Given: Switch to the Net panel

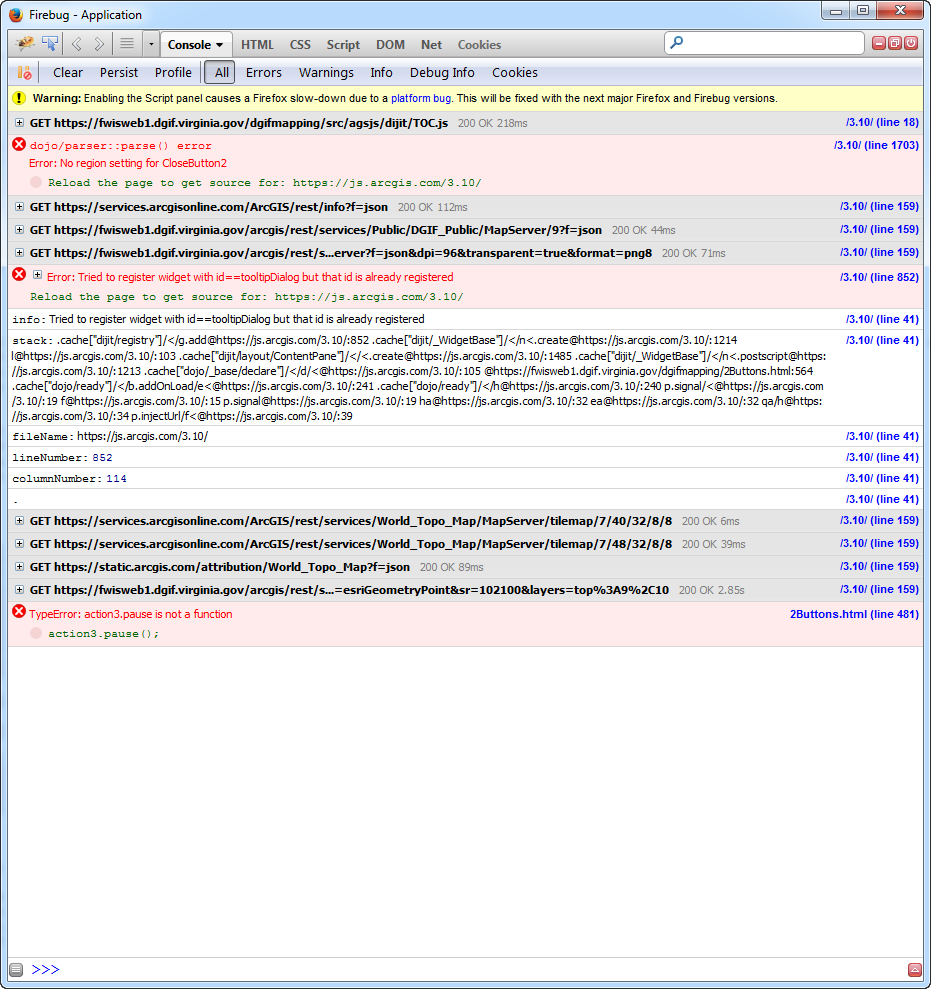Looking at the screenshot, I should (x=431, y=45).
